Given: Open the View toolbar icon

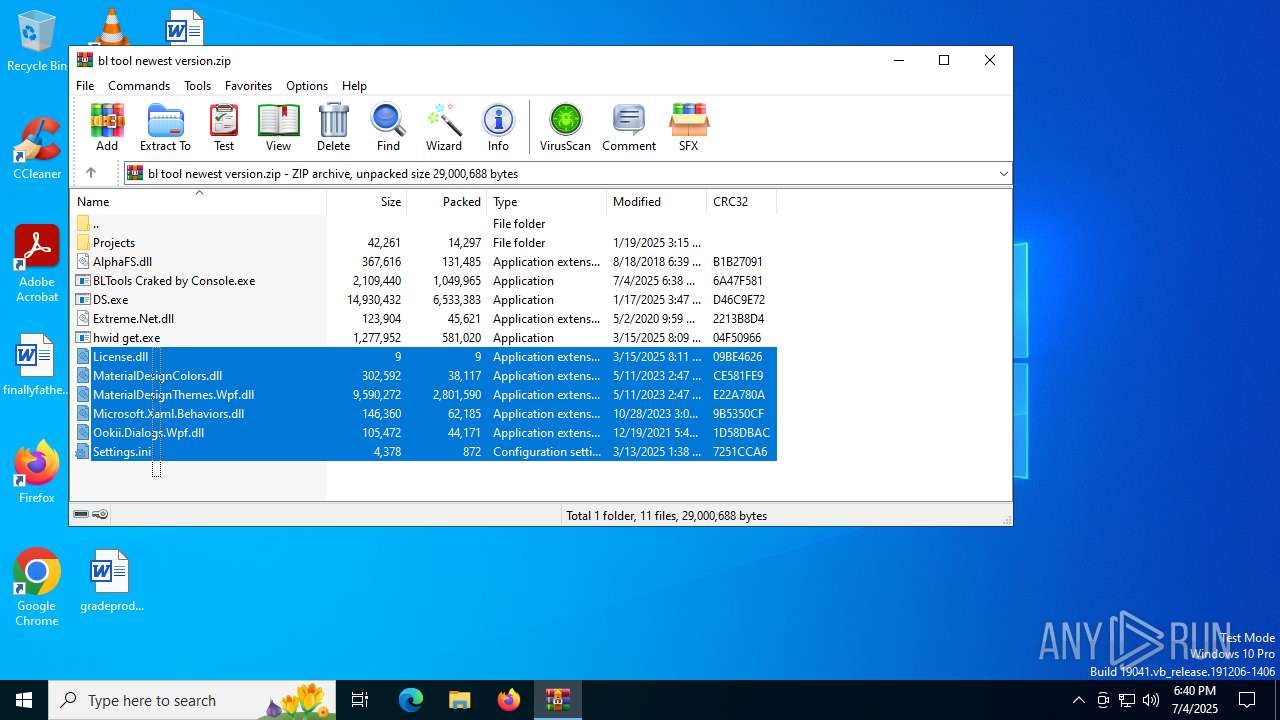Looking at the screenshot, I should [x=278, y=128].
